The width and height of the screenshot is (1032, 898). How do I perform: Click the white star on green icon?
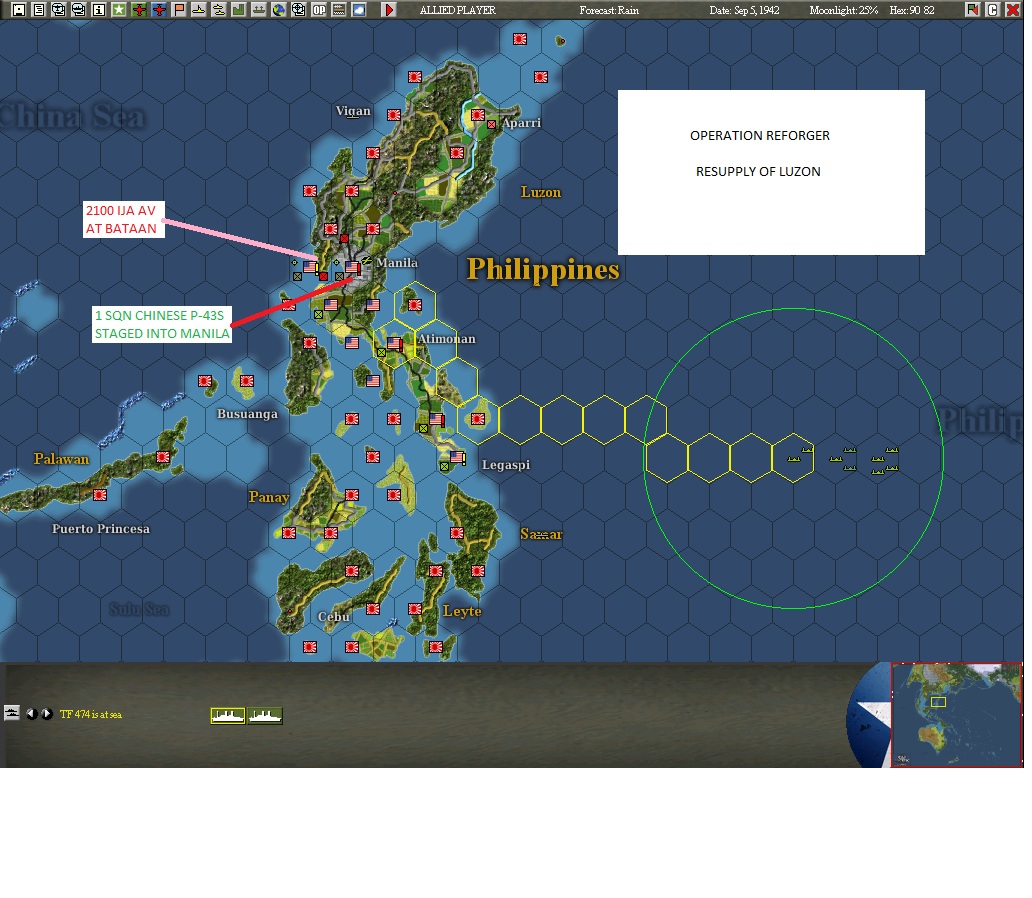tap(119, 10)
